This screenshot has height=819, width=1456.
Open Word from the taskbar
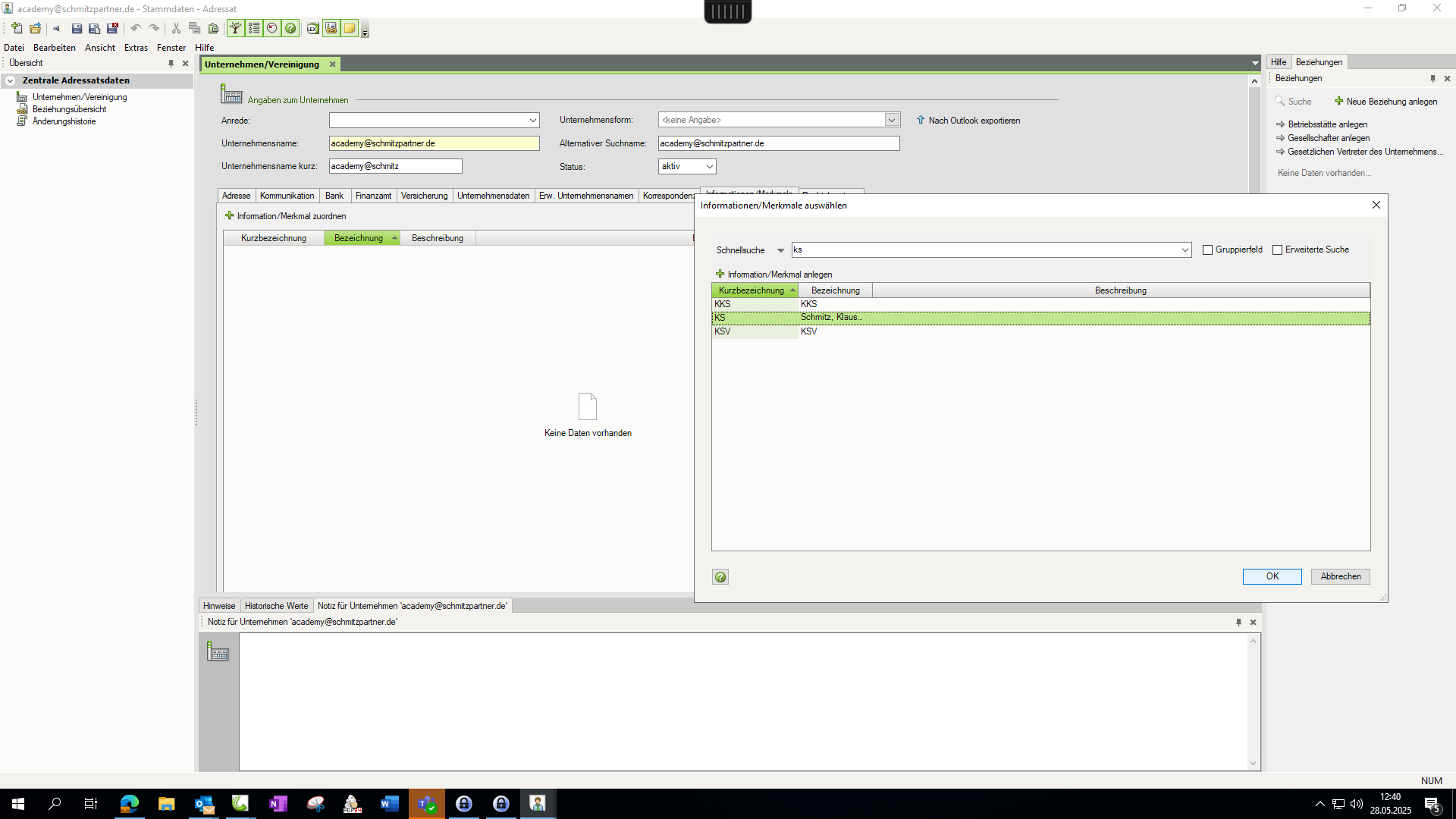(x=389, y=804)
